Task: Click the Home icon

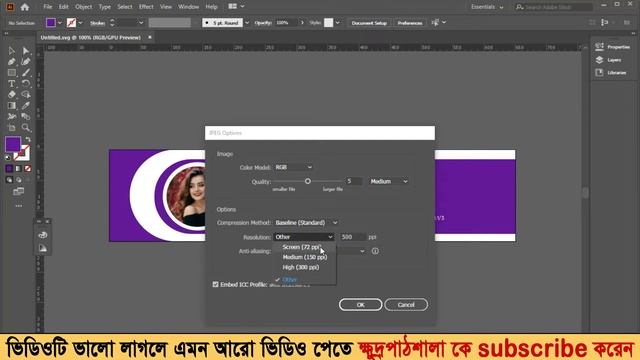Action: click(x=25, y=7)
